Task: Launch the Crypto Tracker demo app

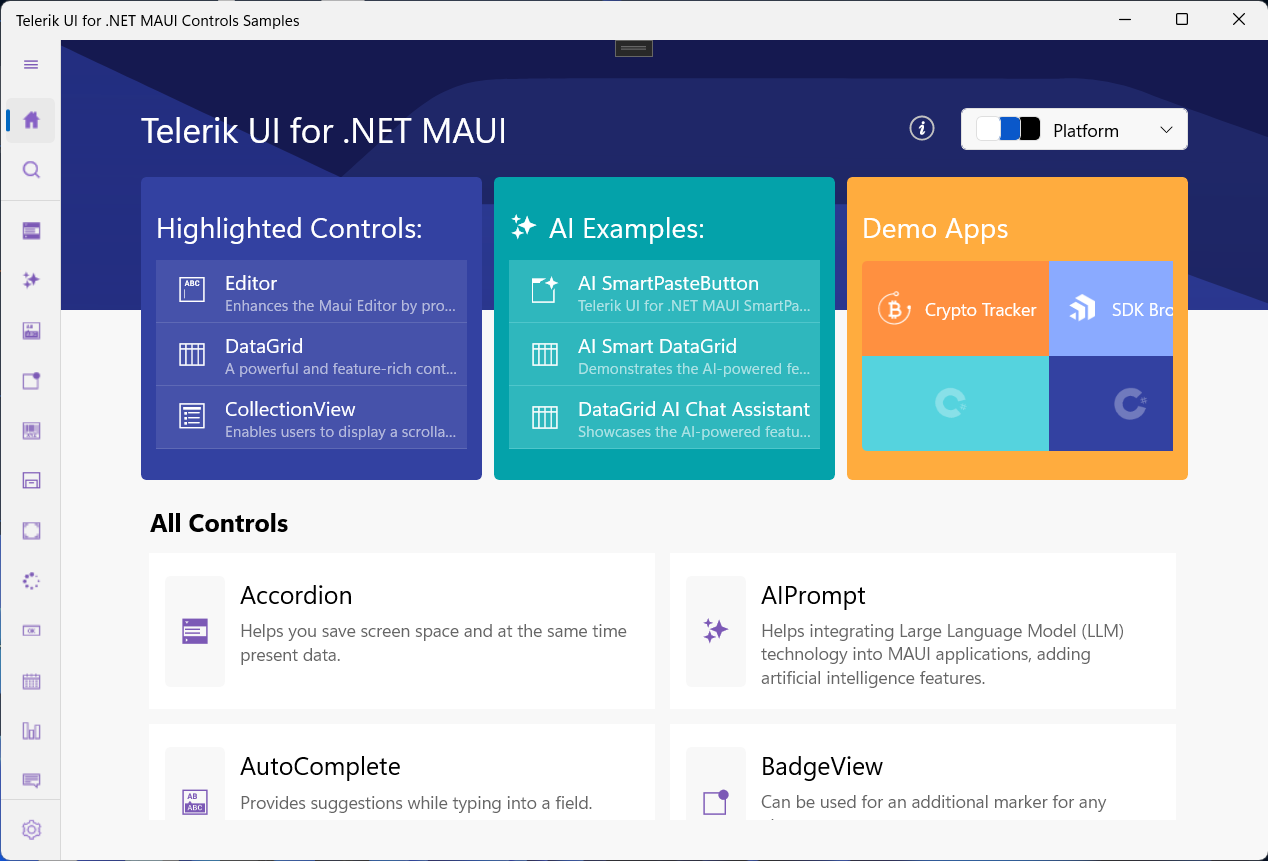Action: click(955, 309)
